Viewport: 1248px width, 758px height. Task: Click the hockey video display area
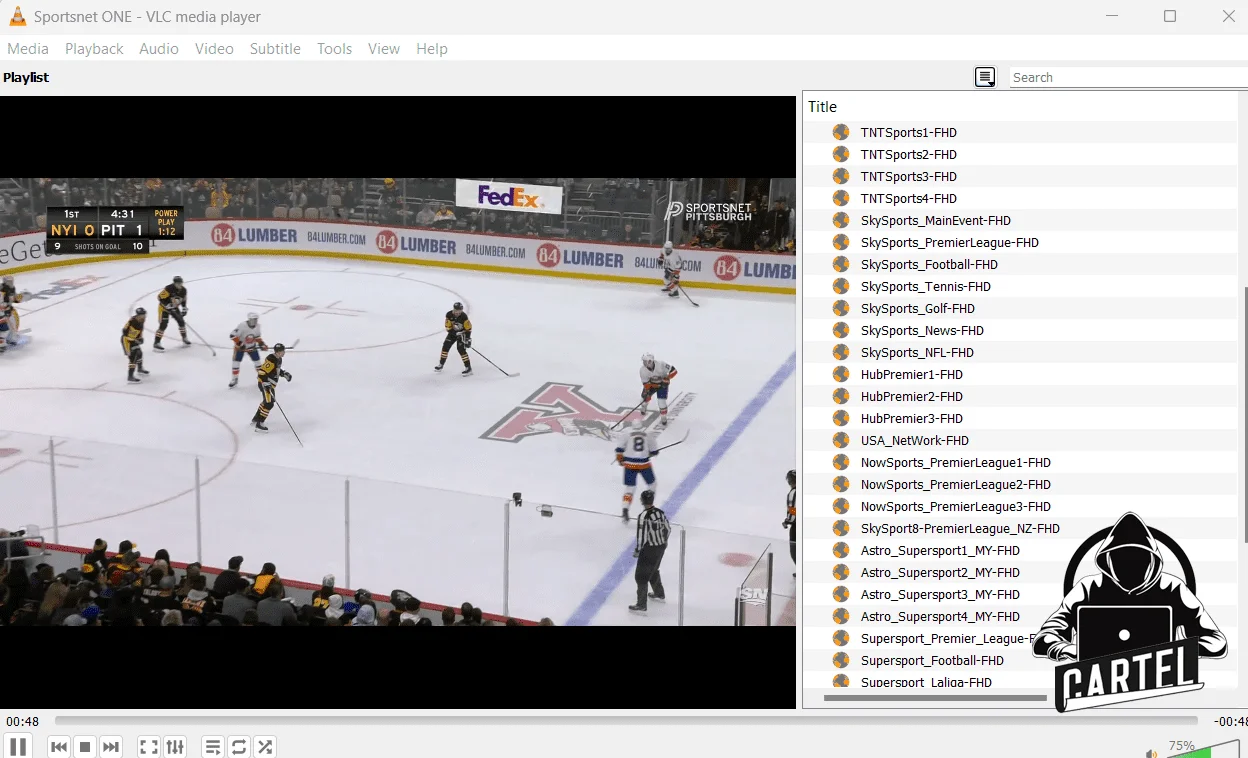[398, 402]
